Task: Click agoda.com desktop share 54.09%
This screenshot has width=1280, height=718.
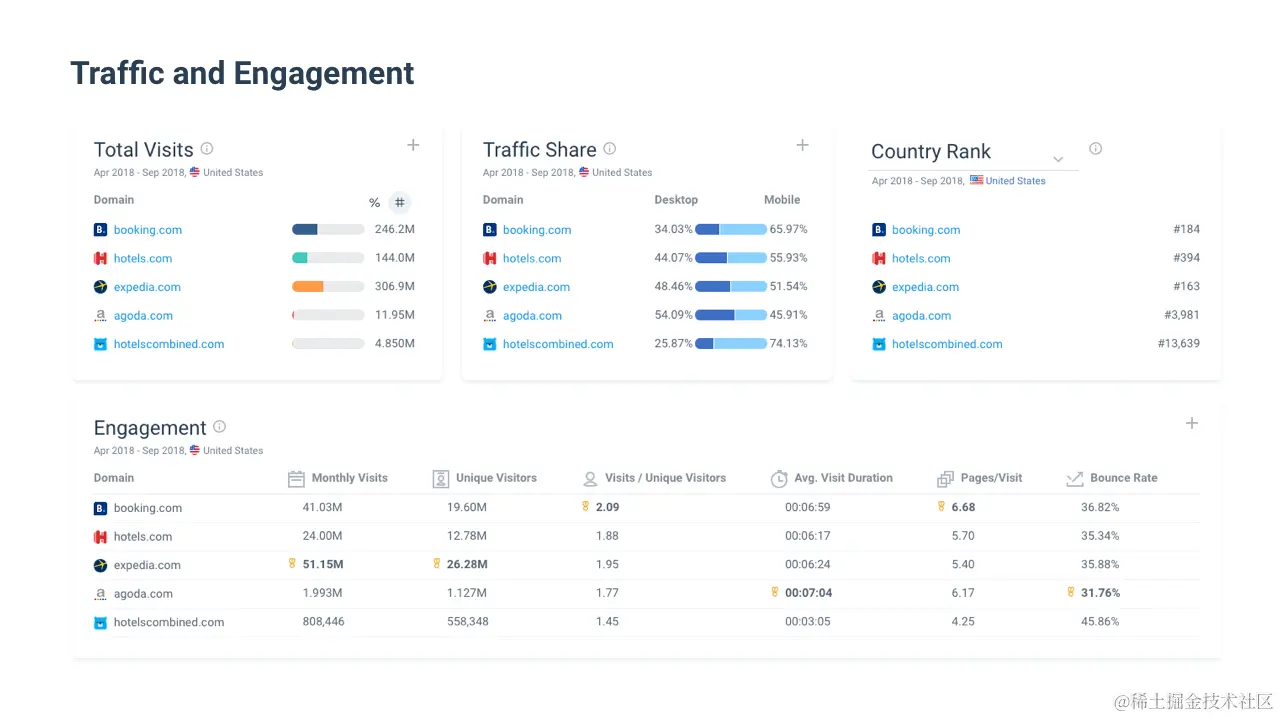Action: [673, 315]
